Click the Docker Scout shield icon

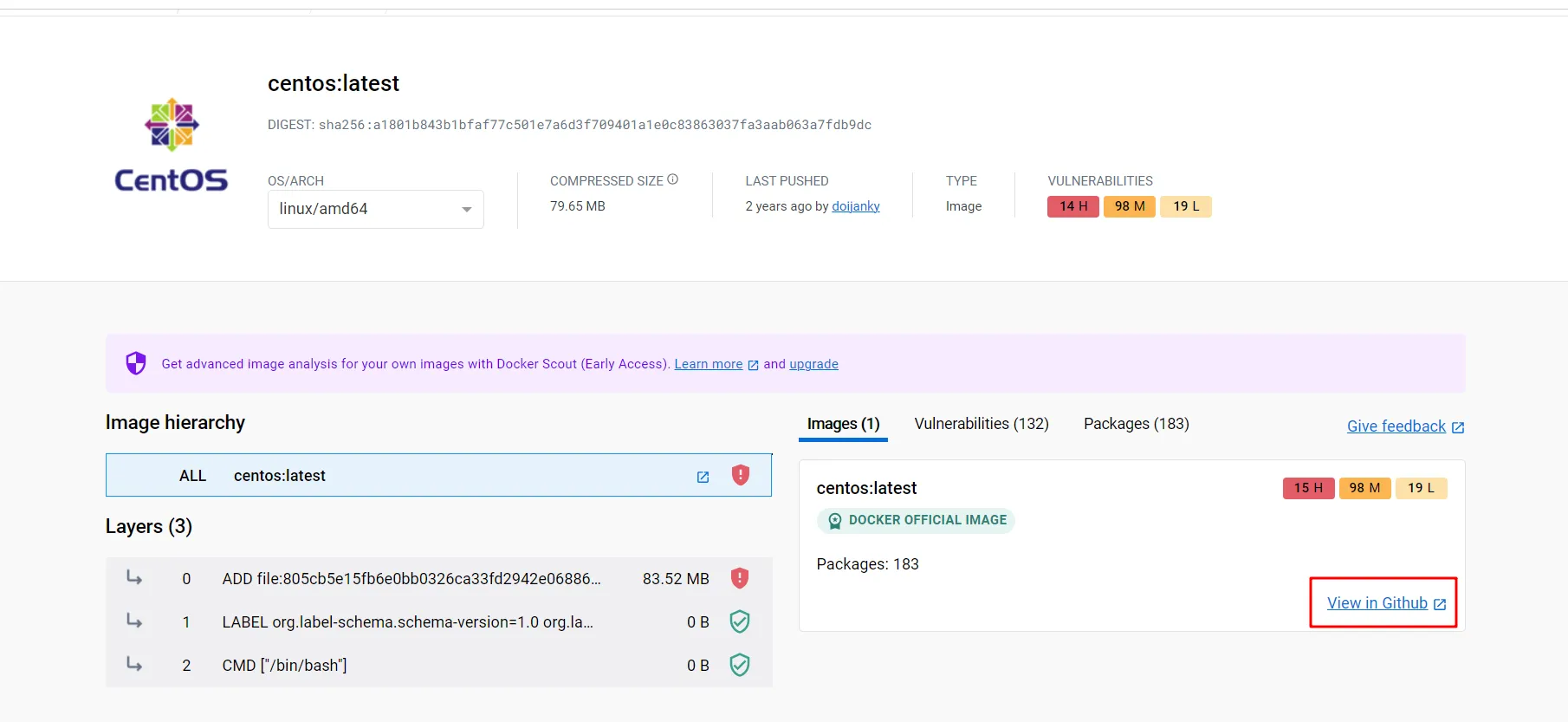(x=136, y=363)
